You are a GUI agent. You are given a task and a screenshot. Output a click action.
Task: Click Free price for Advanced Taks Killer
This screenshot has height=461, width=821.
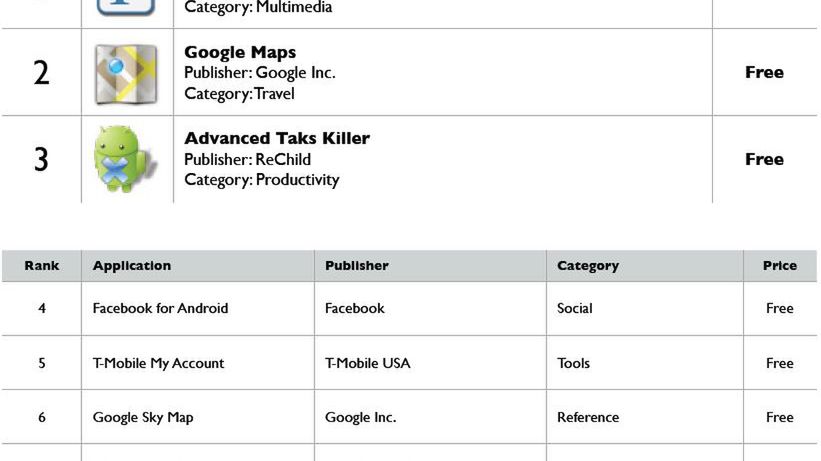tap(764, 159)
